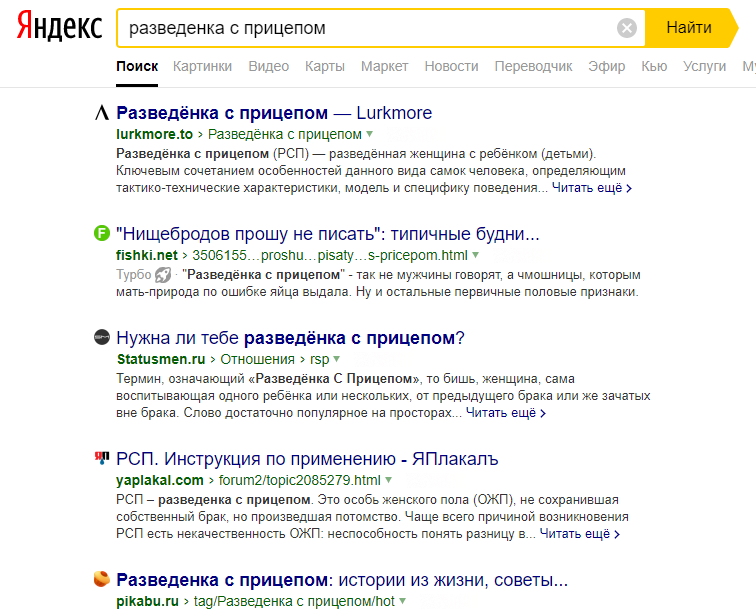Open the Маркет tab

pos(385,66)
